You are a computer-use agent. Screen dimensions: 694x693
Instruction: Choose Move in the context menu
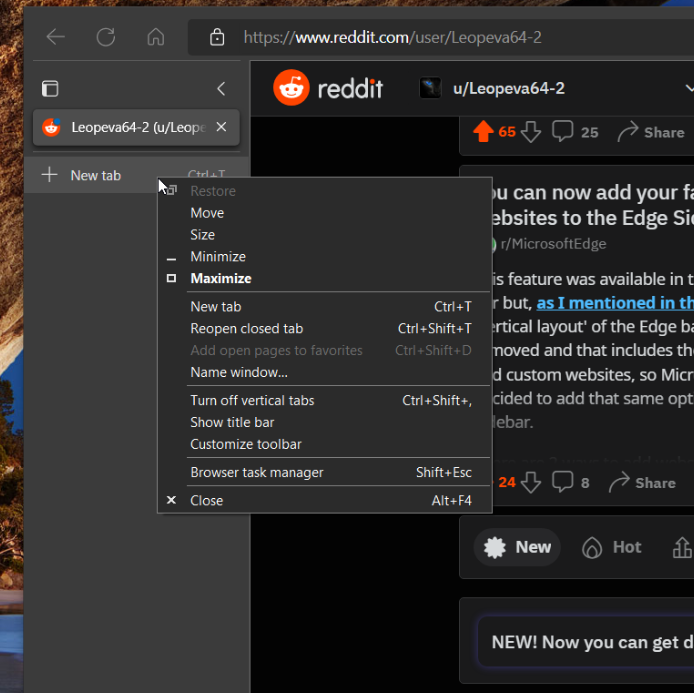click(324, 213)
